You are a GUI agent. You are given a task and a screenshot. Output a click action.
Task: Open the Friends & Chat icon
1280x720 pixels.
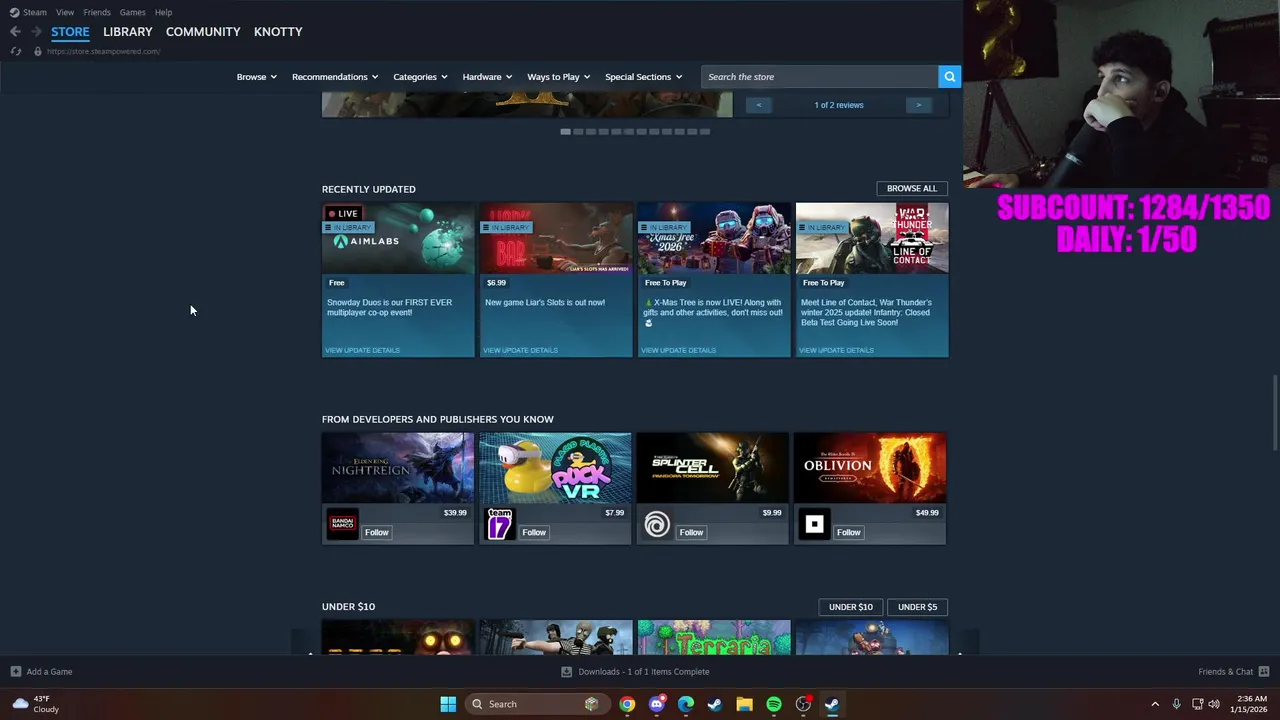click(x=1263, y=672)
